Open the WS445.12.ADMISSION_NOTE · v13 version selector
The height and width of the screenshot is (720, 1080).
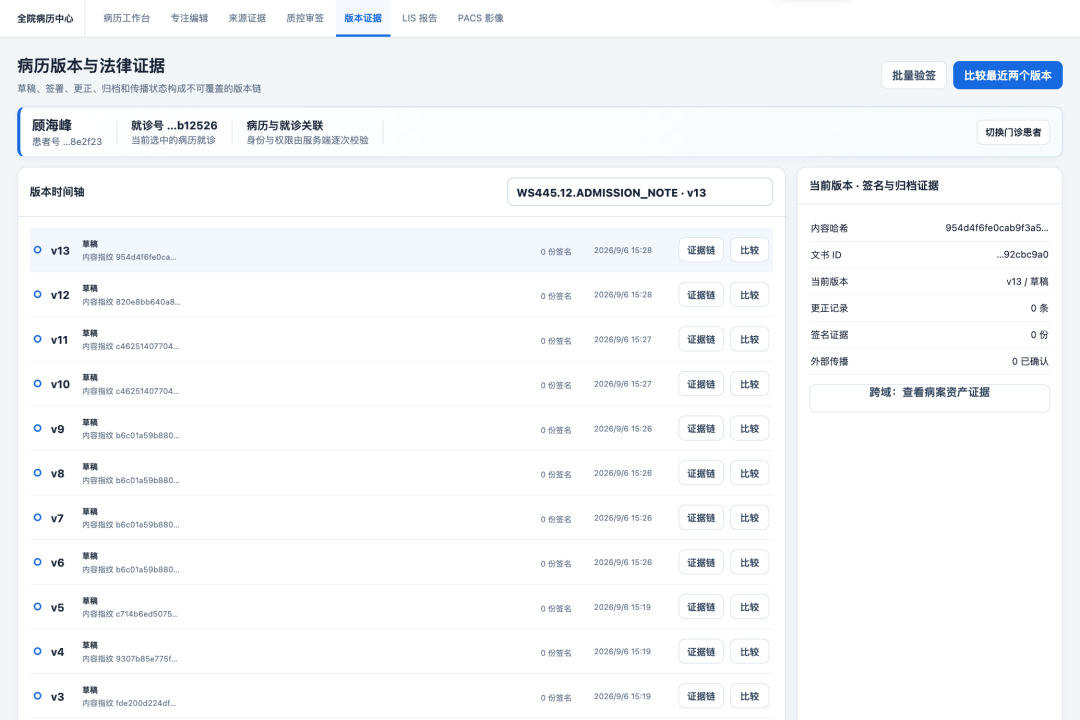coord(640,192)
